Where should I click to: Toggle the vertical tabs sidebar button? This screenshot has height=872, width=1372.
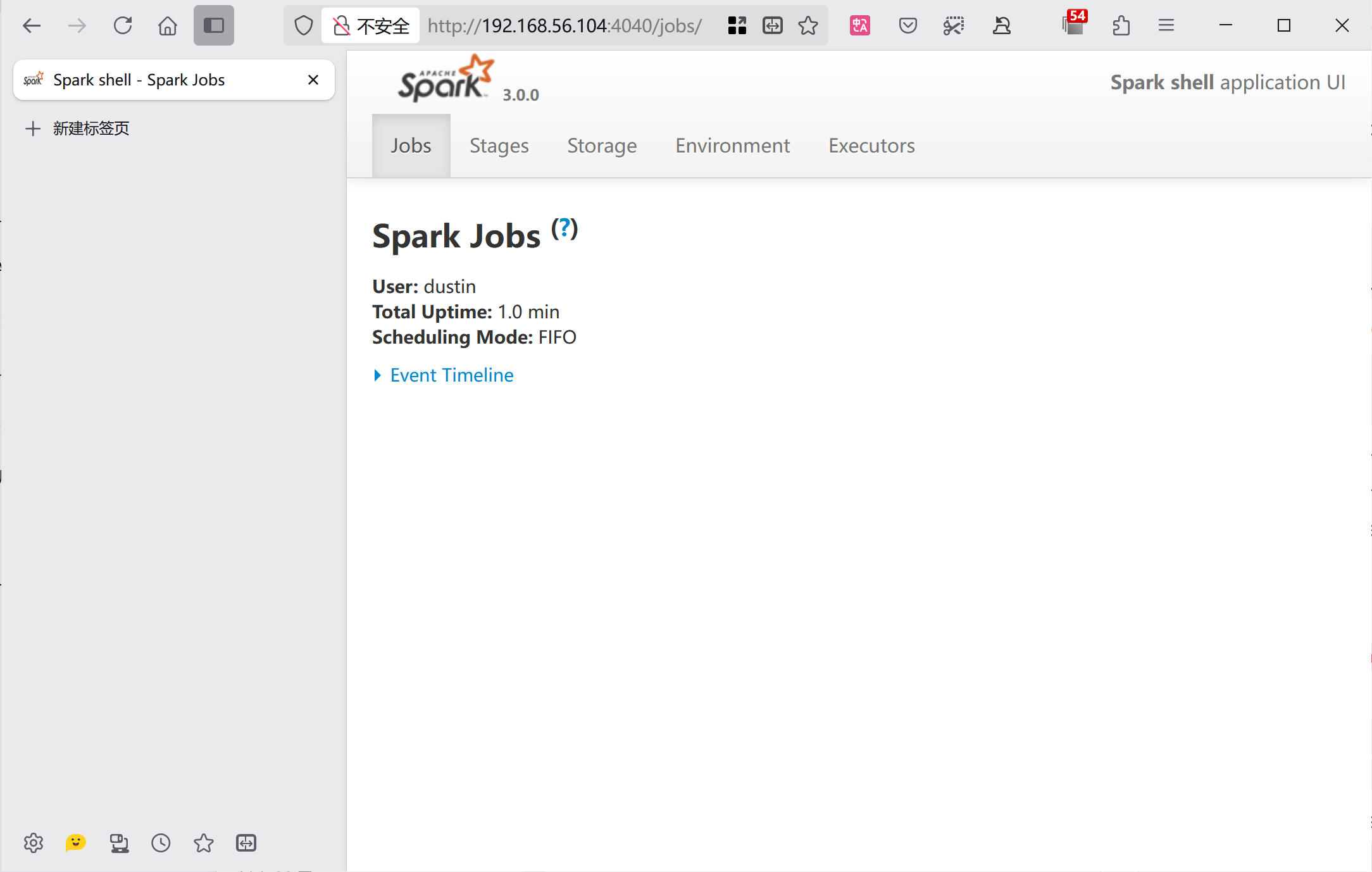[214, 25]
